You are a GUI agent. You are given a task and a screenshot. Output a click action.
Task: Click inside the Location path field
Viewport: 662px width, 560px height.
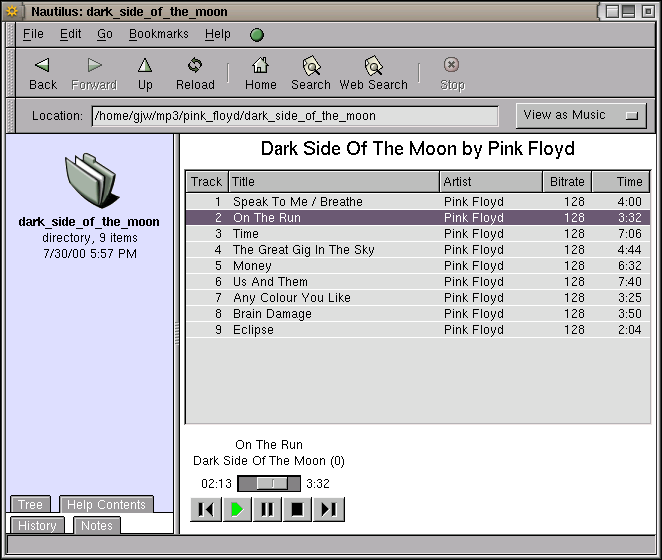point(294,116)
